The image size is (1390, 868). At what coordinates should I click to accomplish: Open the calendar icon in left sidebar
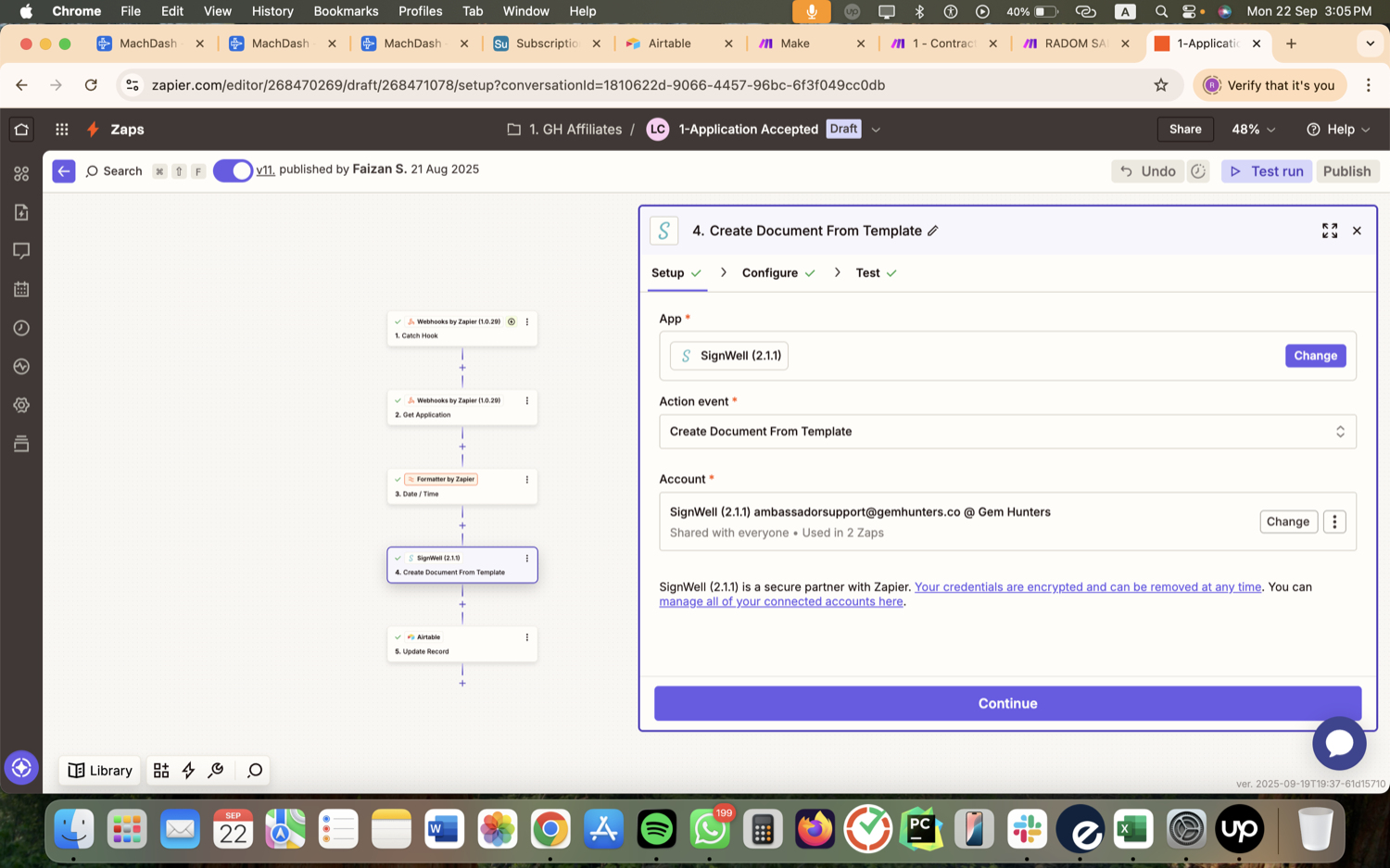(x=21, y=289)
